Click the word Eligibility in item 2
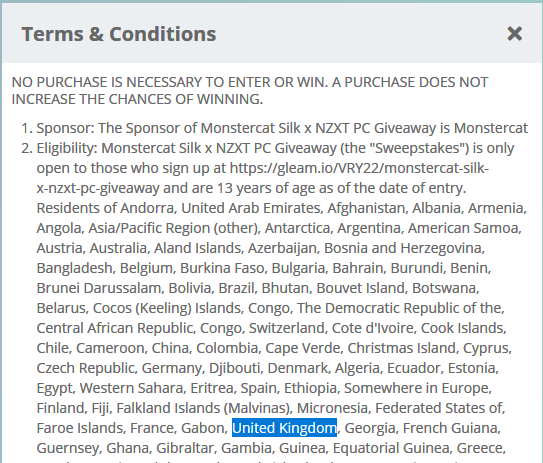Screen dimensions: 543x463 67,148
